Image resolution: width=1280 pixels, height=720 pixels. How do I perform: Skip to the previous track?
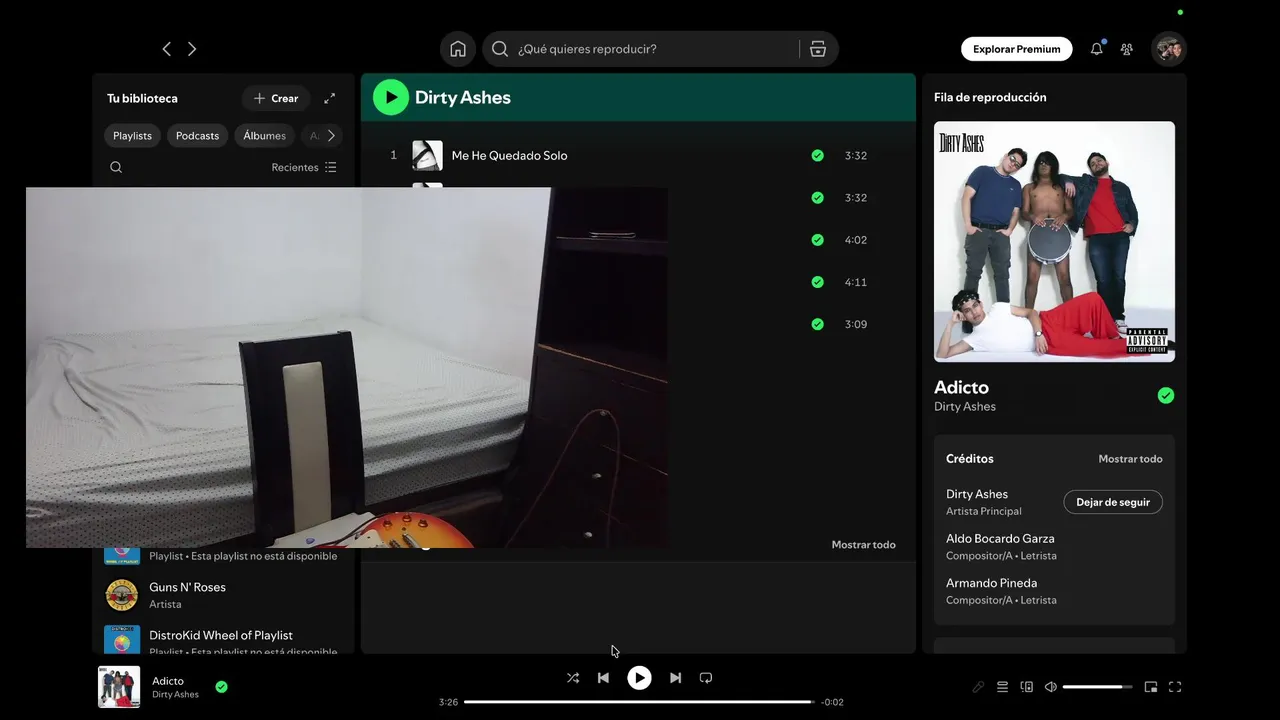click(x=603, y=678)
